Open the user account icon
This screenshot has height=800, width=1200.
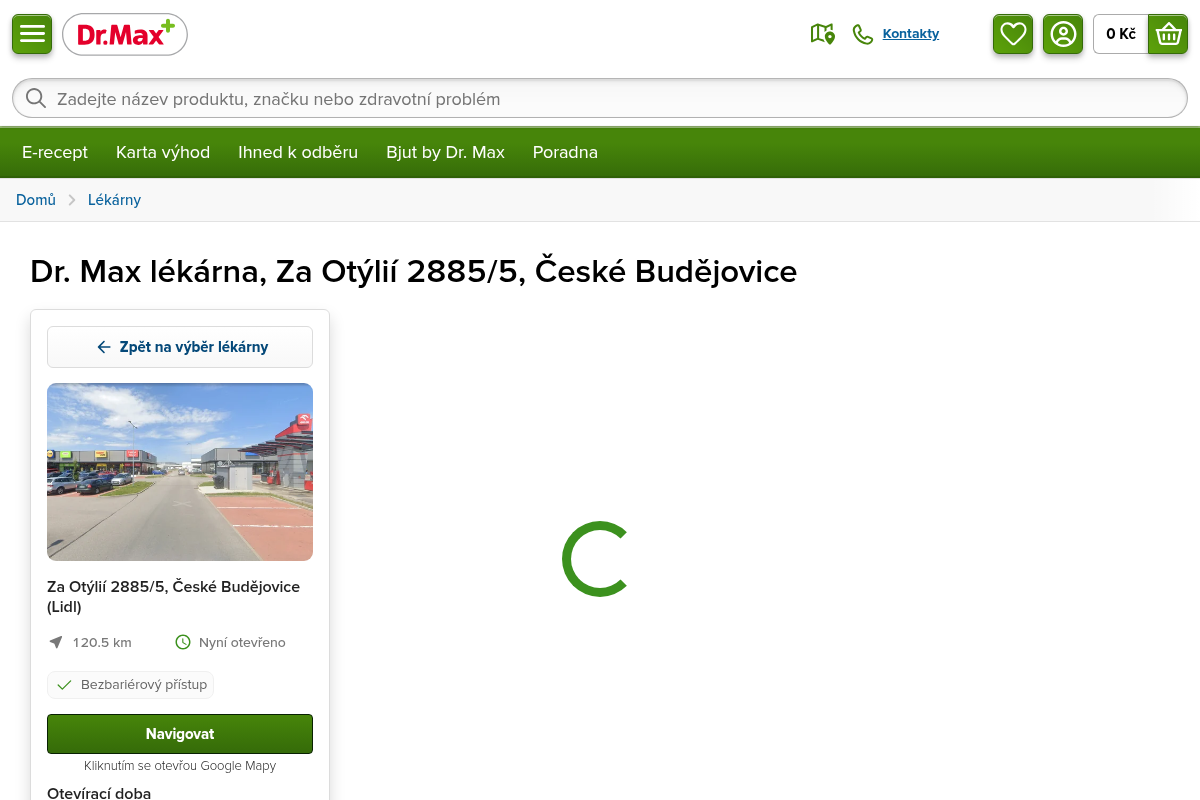[x=1063, y=34]
